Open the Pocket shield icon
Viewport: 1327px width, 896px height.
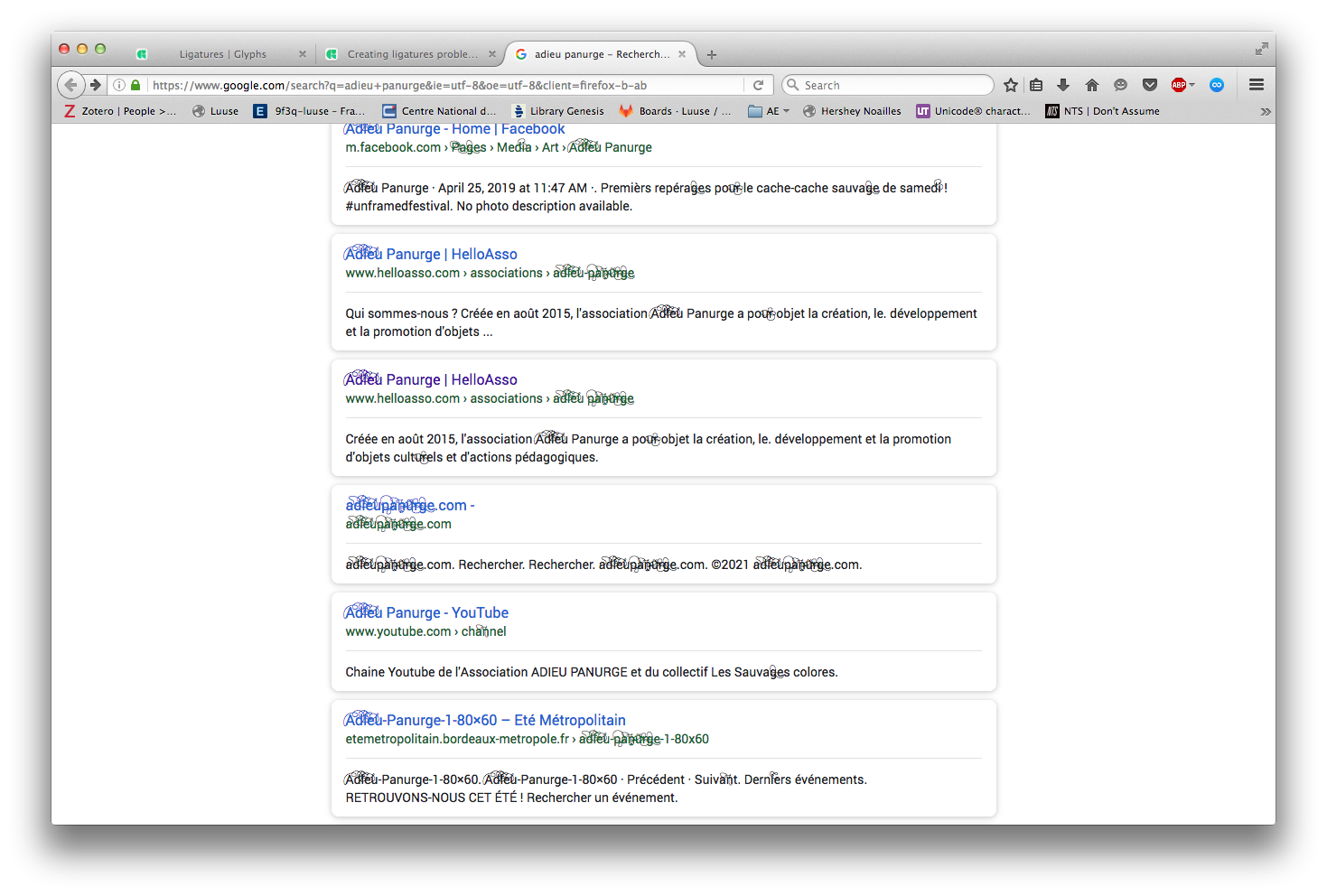1149,85
